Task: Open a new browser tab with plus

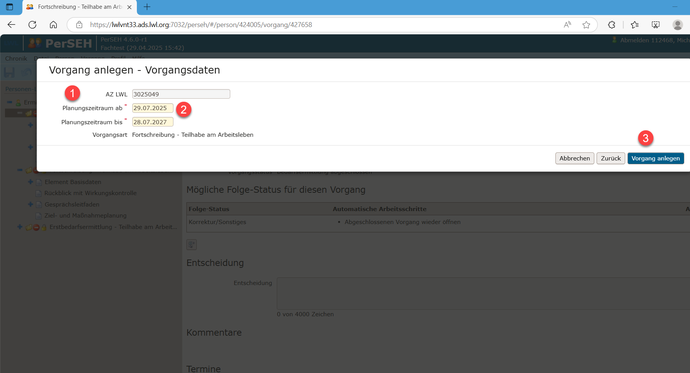Action: [x=147, y=7]
